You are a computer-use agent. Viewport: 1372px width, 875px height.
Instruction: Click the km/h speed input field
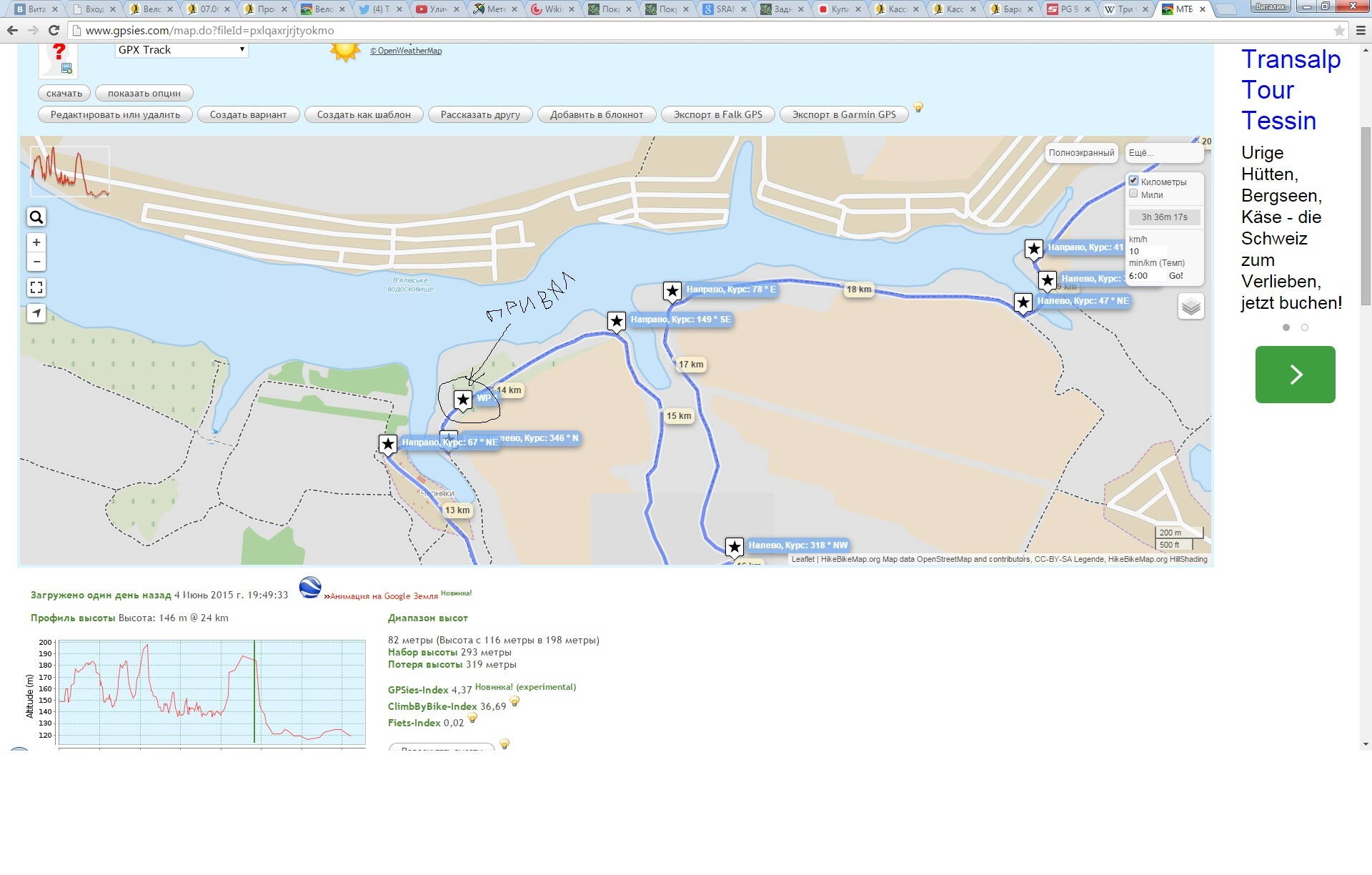point(1146,251)
